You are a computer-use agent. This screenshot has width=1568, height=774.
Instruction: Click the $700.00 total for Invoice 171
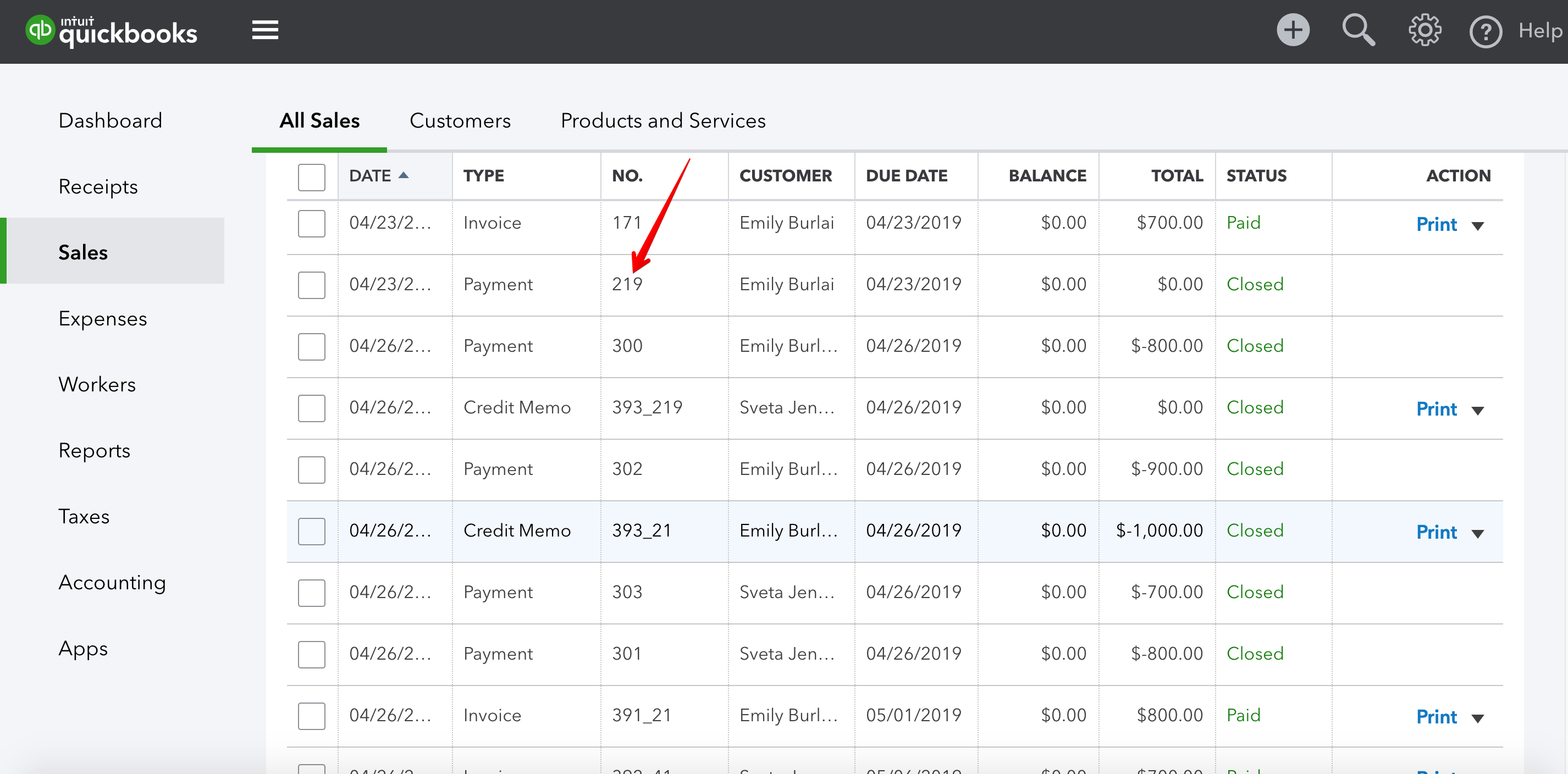[1169, 223]
